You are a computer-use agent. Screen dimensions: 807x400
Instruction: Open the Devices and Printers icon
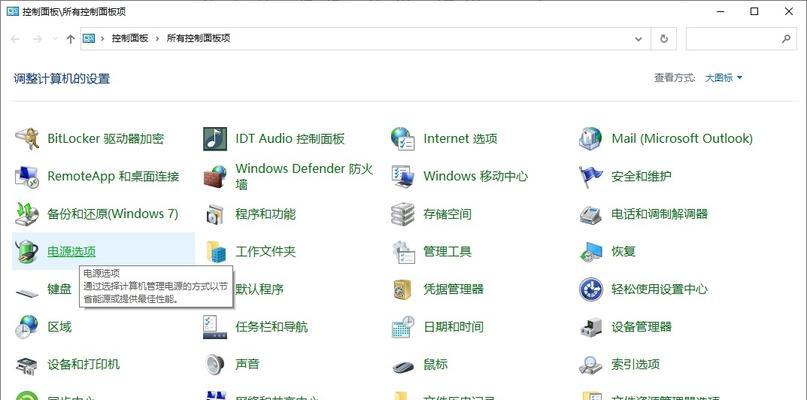27,365
